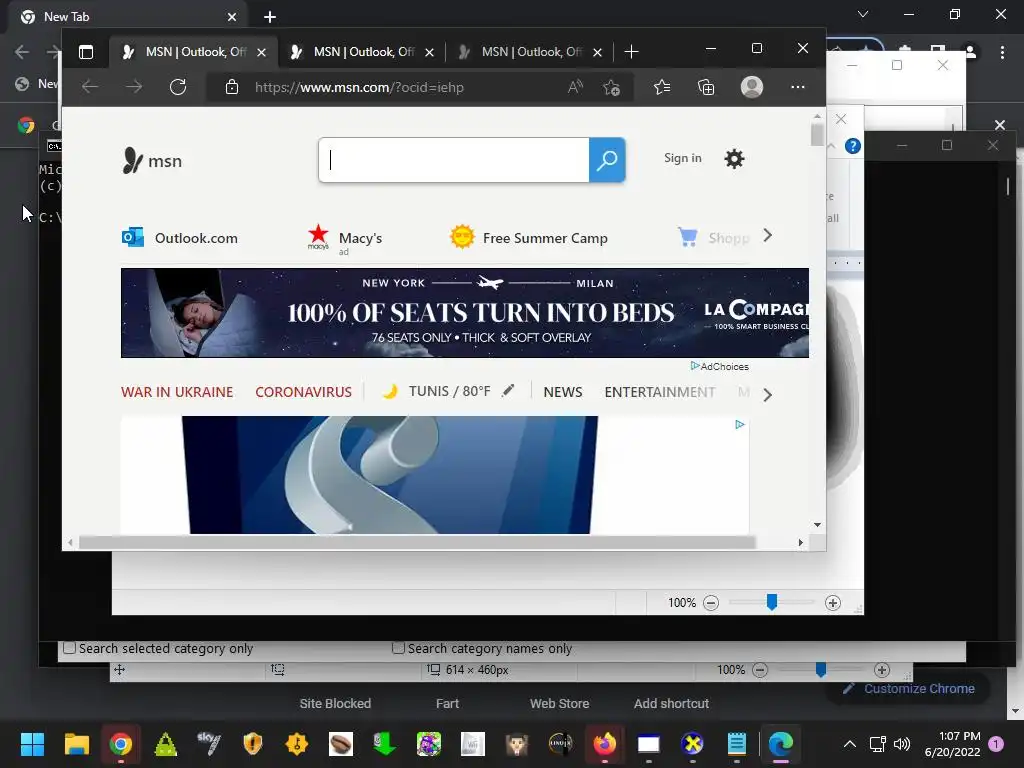Open taskbar clock showing 1:07 PM
This screenshot has height=768, width=1024.
point(952,744)
